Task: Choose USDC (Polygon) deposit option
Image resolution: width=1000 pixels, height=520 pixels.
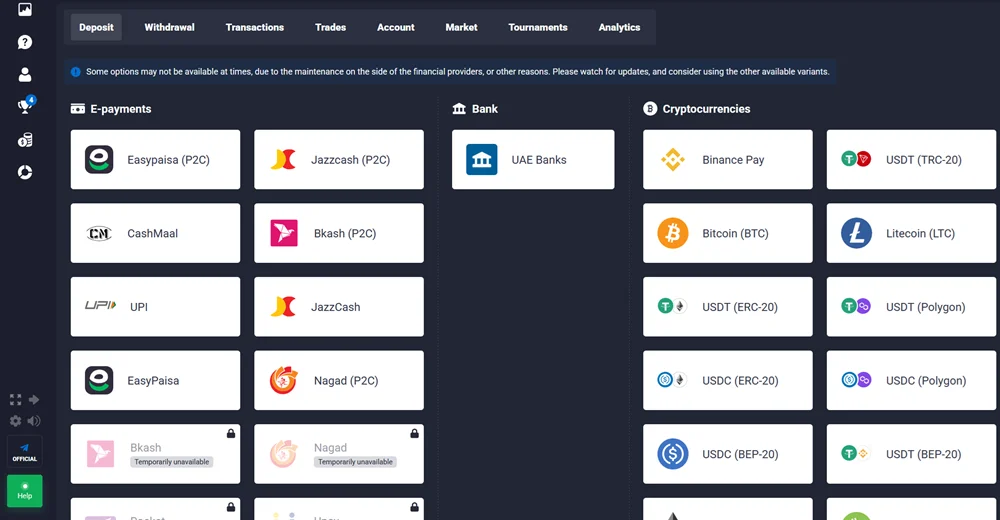Action: 911,380
